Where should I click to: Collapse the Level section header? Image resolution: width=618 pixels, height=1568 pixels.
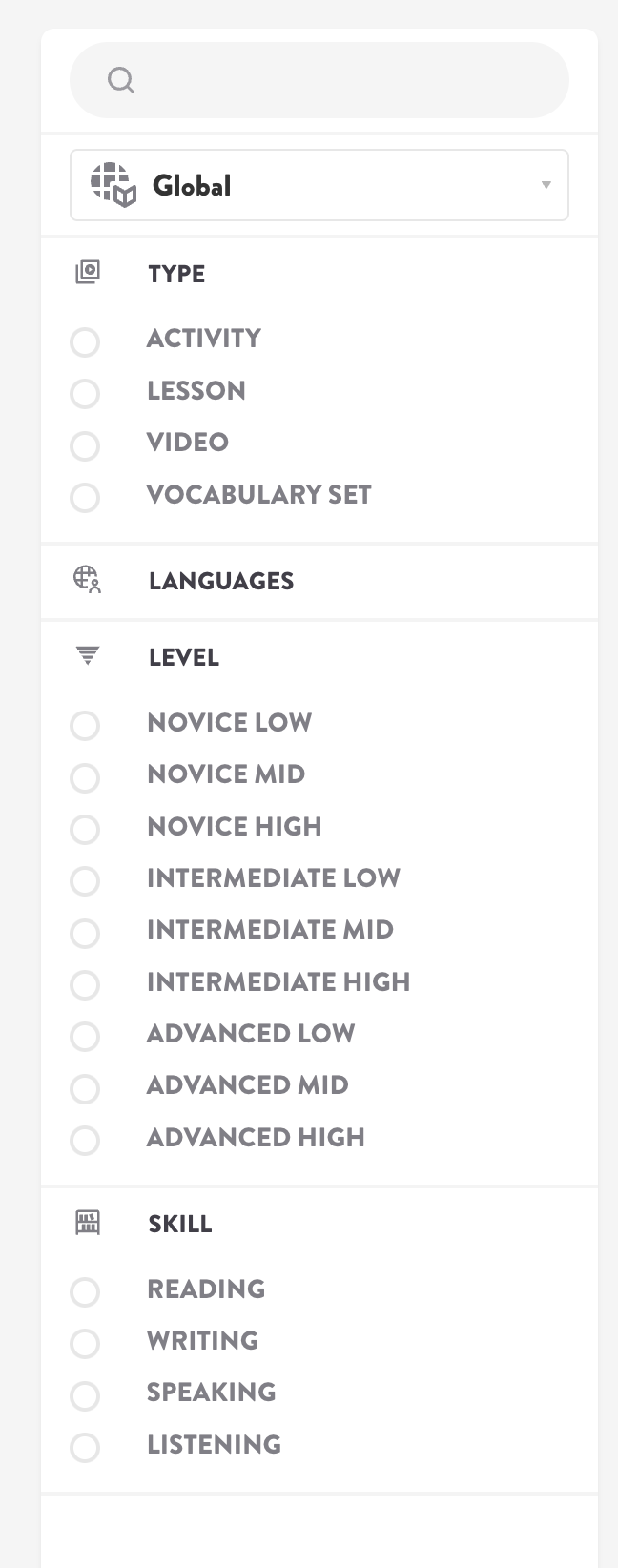(x=184, y=657)
